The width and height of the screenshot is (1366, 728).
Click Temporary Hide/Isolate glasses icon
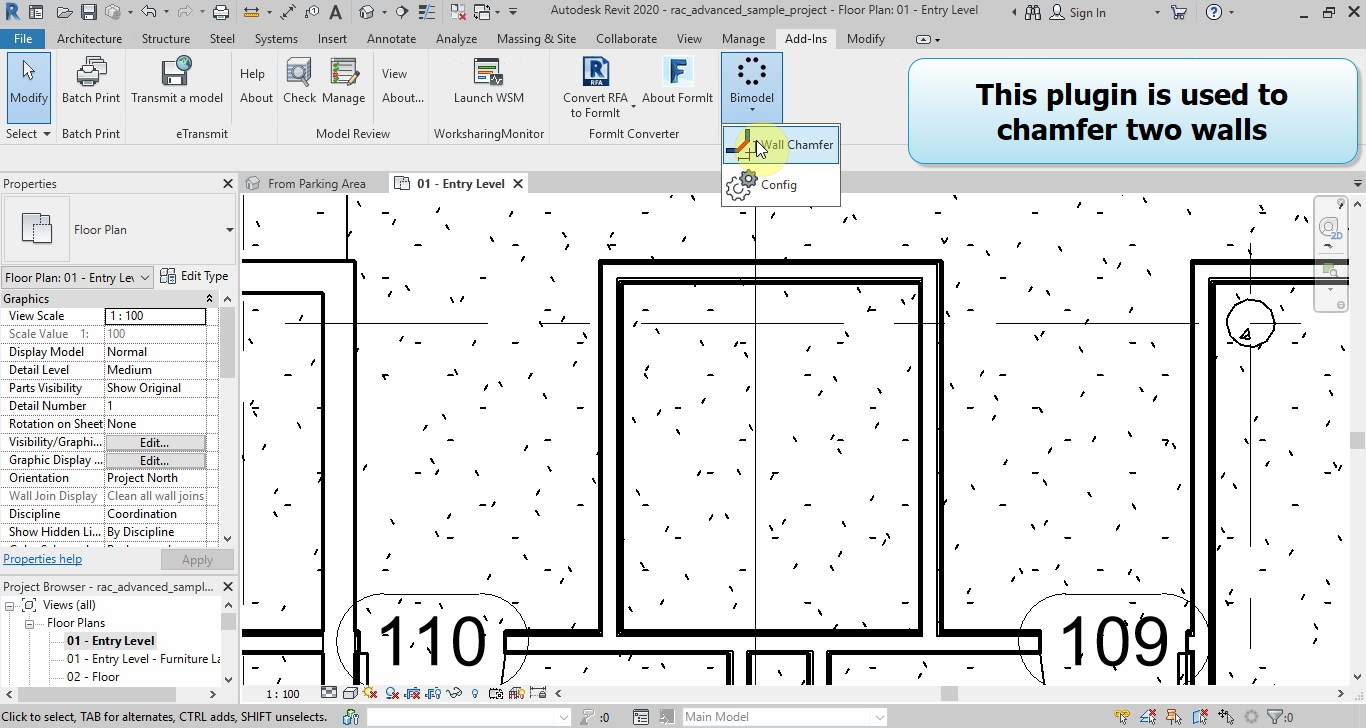(x=455, y=693)
